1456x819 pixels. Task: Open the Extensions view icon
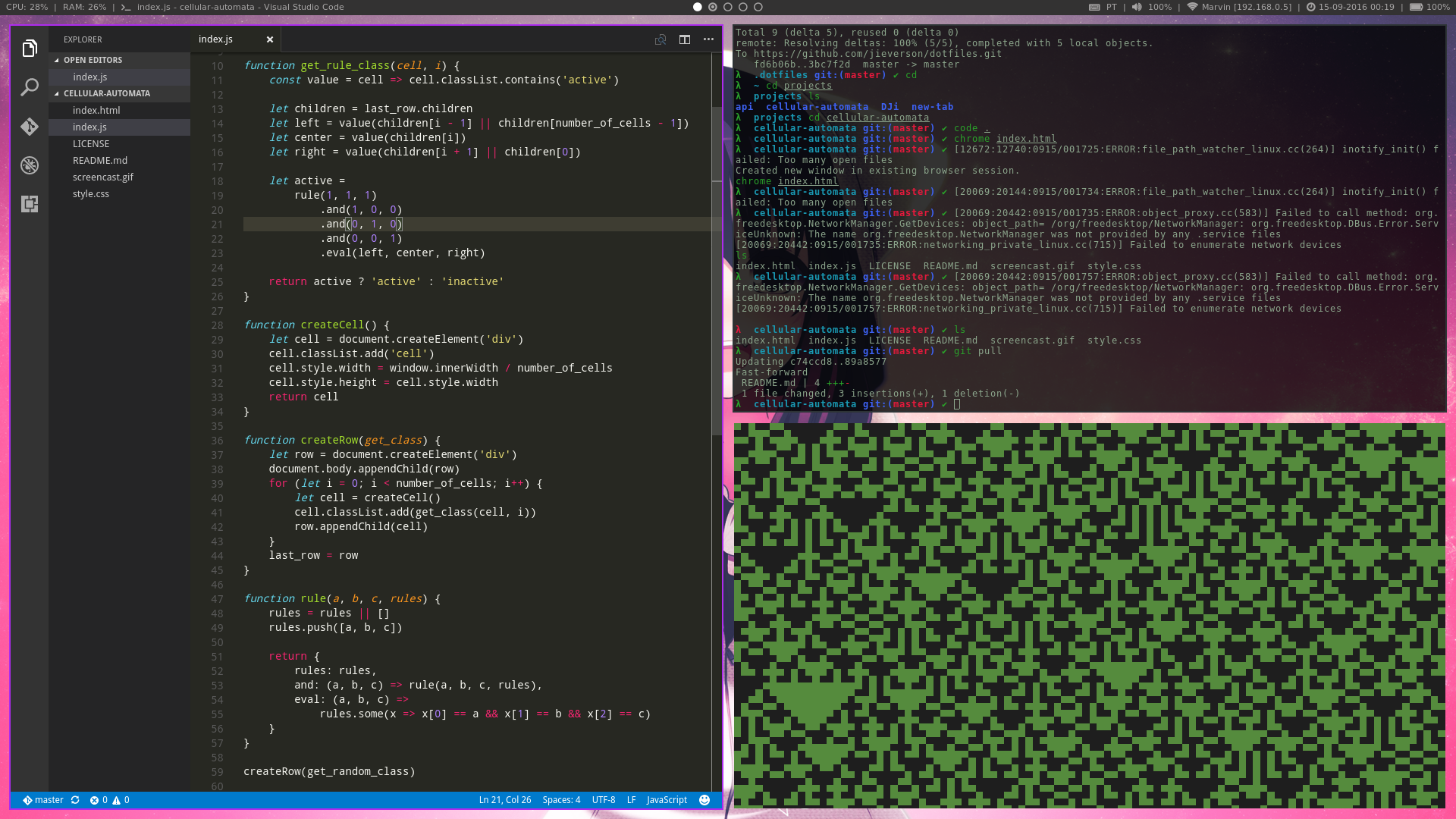click(x=30, y=203)
